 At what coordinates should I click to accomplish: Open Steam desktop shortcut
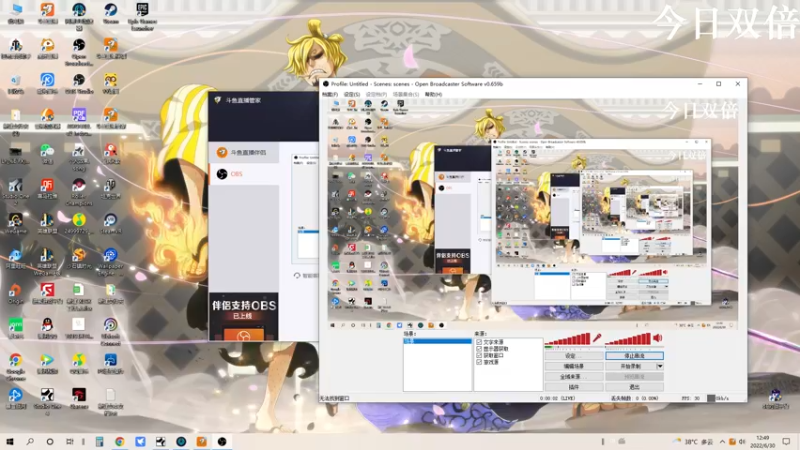tap(110, 13)
